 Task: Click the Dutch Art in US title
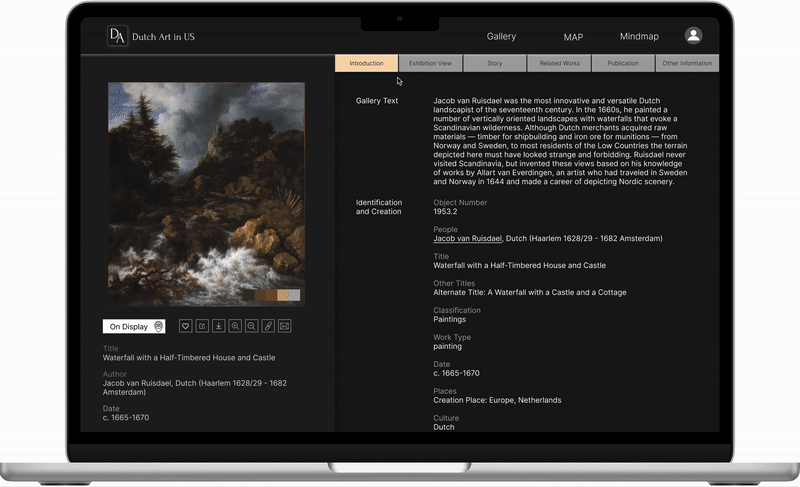click(163, 37)
